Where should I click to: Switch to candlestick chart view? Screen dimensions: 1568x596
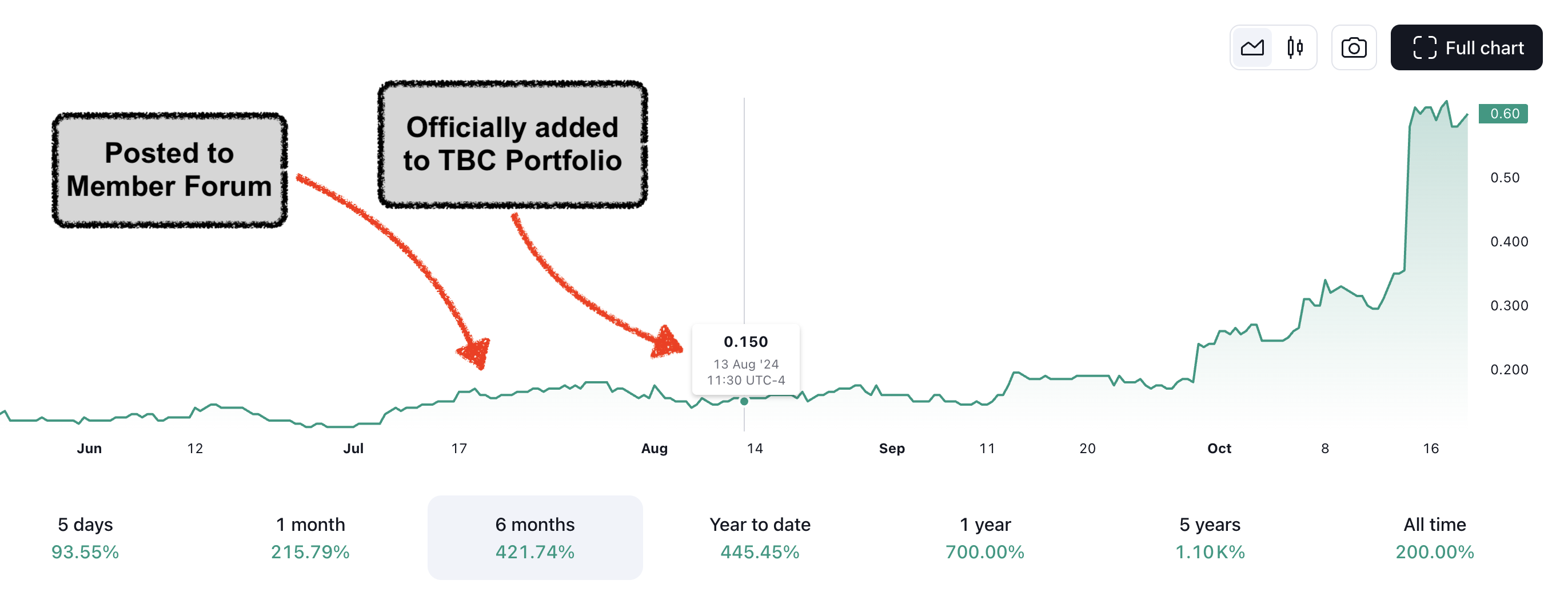click(1295, 47)
